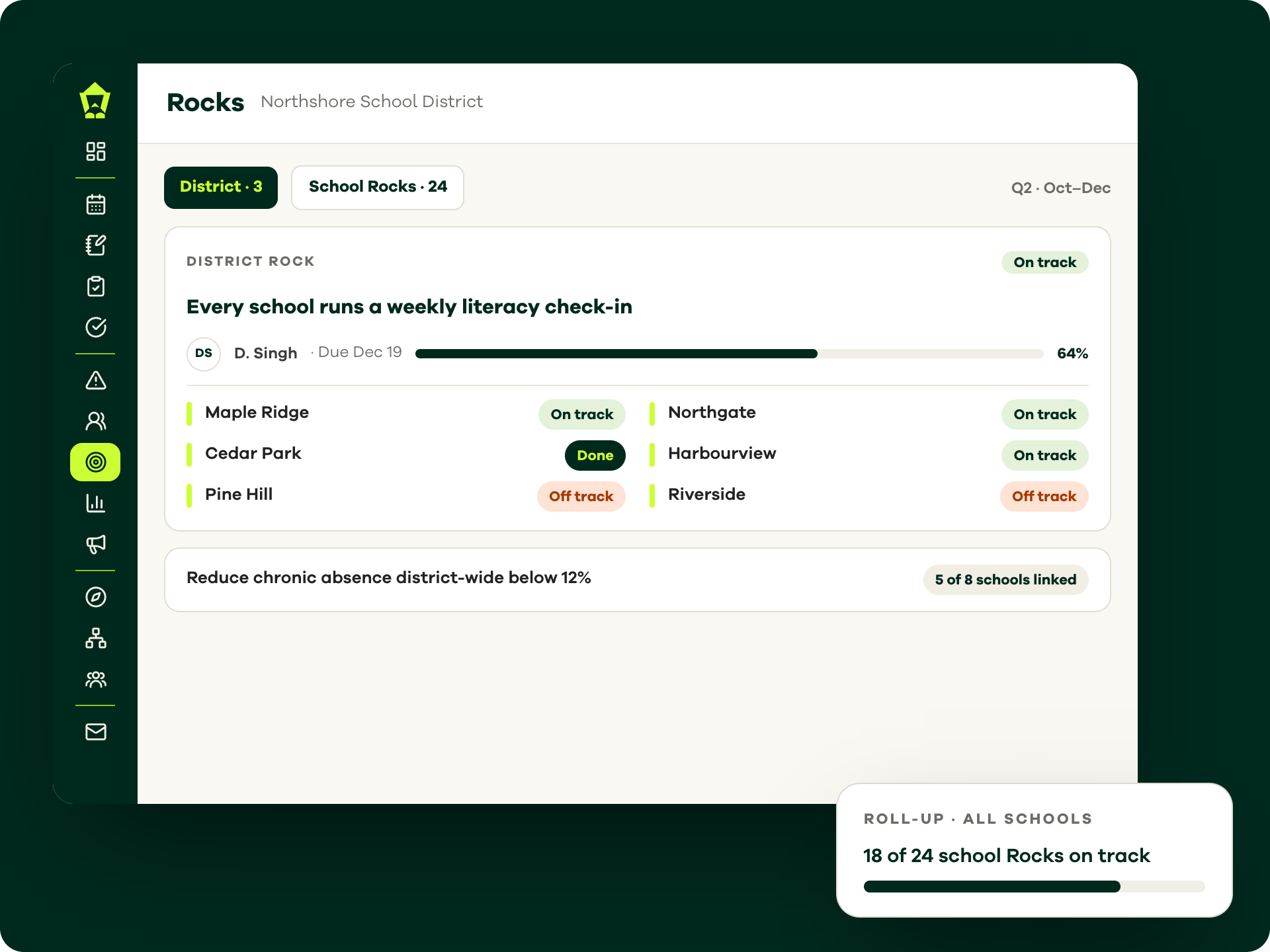Open the notebook with pencil icon
Image resolution: width=1270 pixels, height=952 pixels.
click(96, 245)
